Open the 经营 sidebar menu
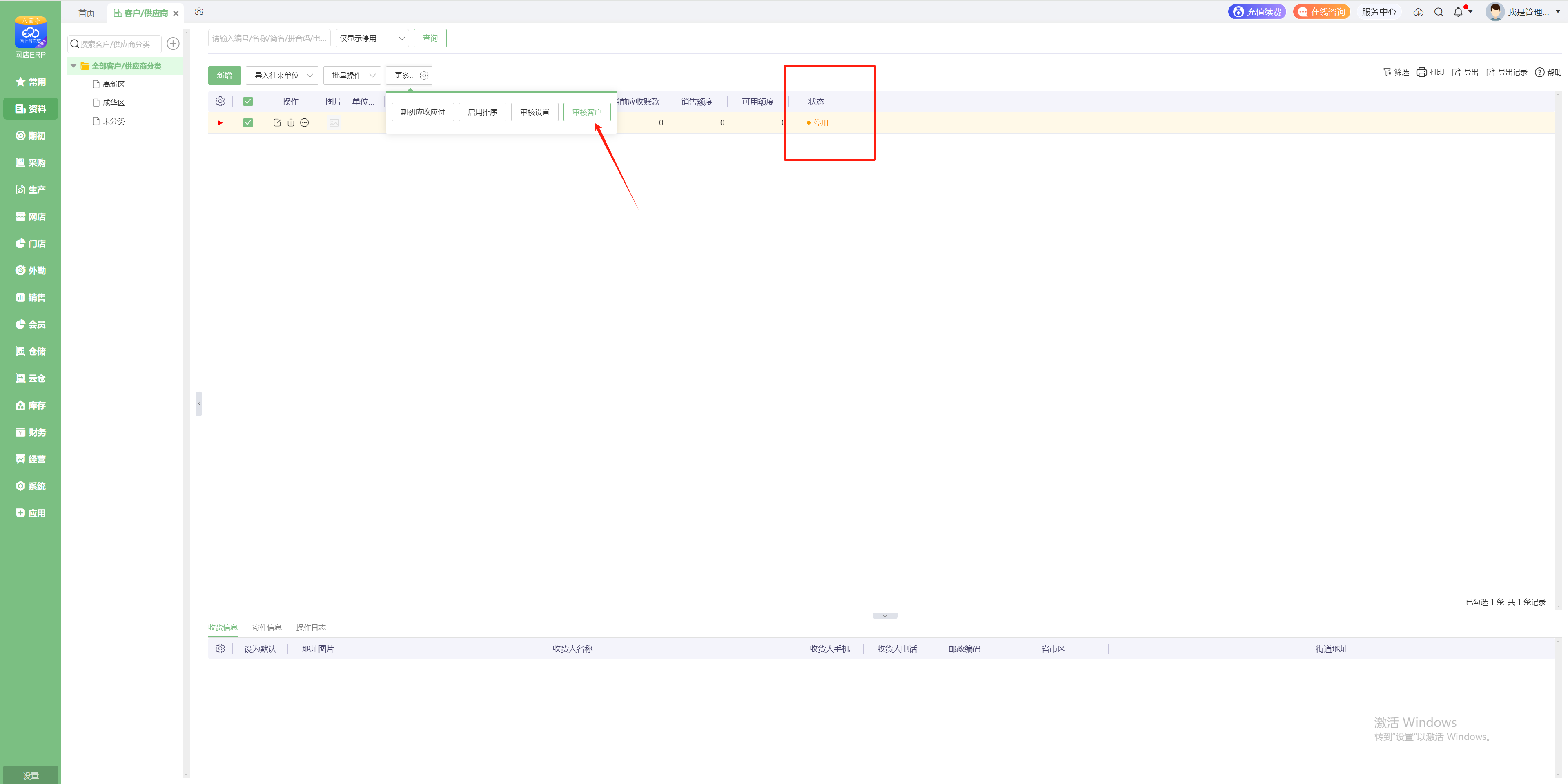This screenshot has width=1568, height=784. point(31,459)
